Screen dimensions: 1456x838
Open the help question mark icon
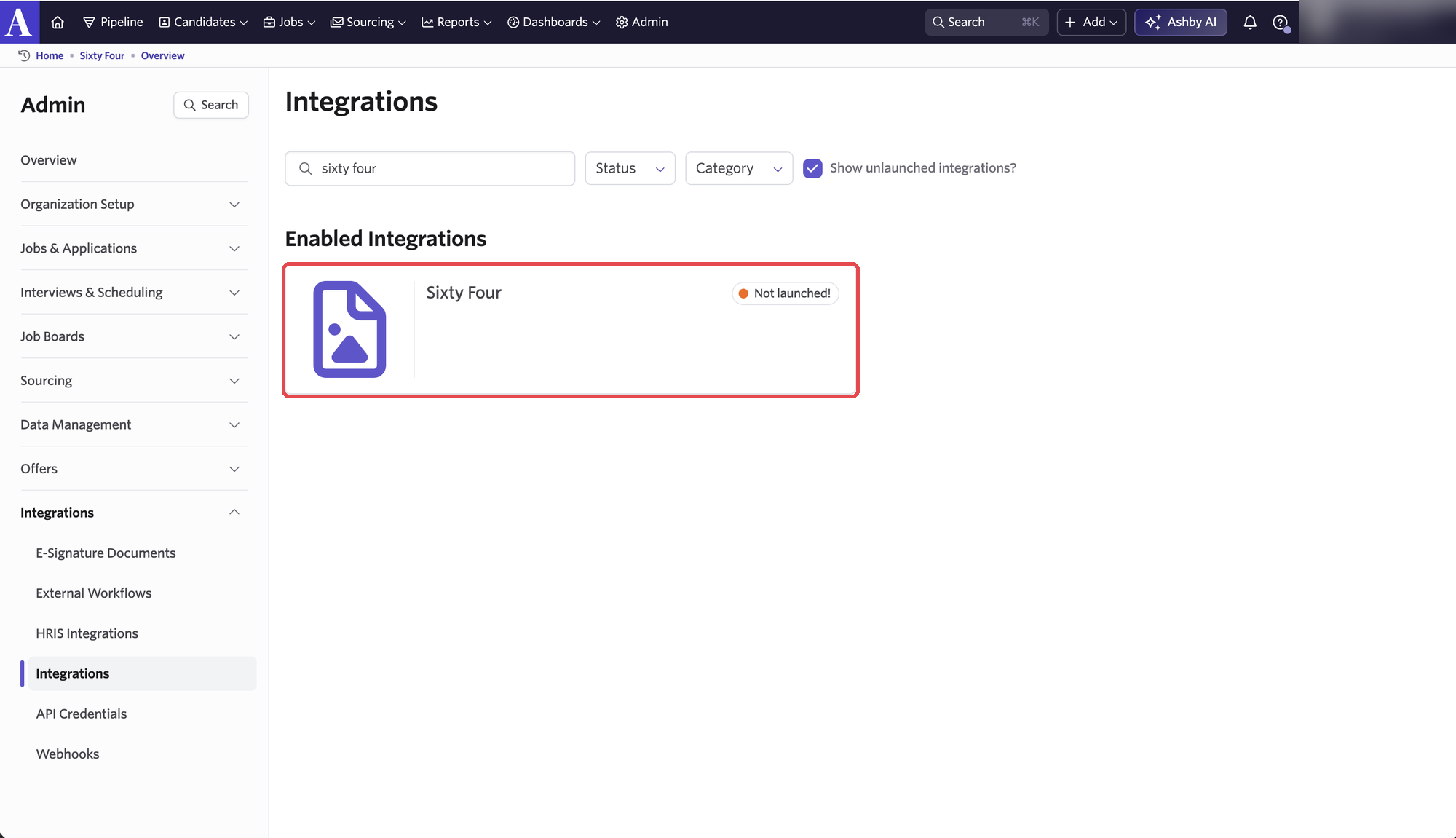(1280, 23)
